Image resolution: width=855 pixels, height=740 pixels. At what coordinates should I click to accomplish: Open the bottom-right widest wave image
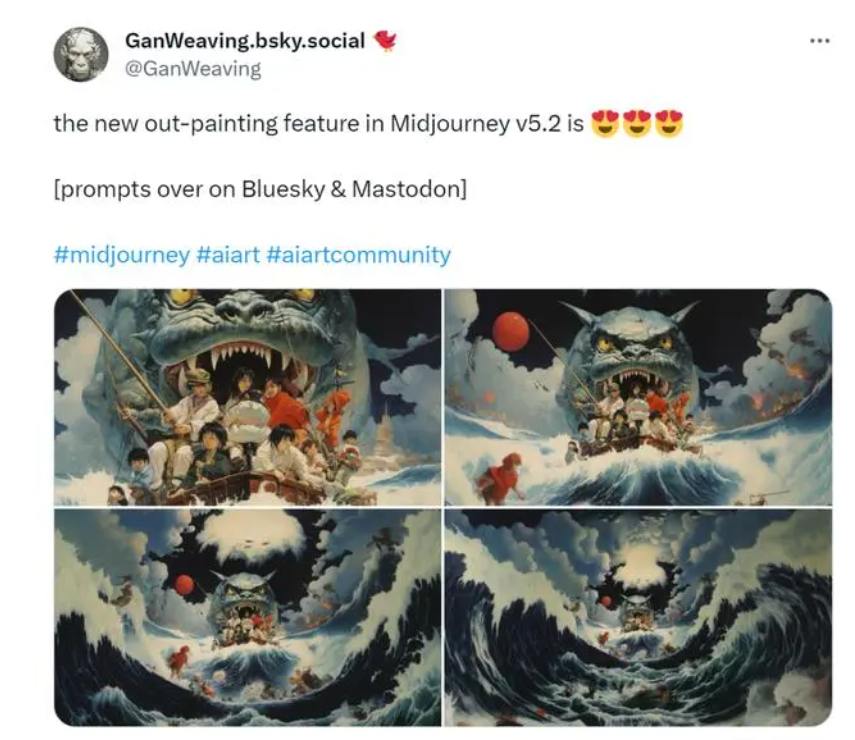(639, 618)
